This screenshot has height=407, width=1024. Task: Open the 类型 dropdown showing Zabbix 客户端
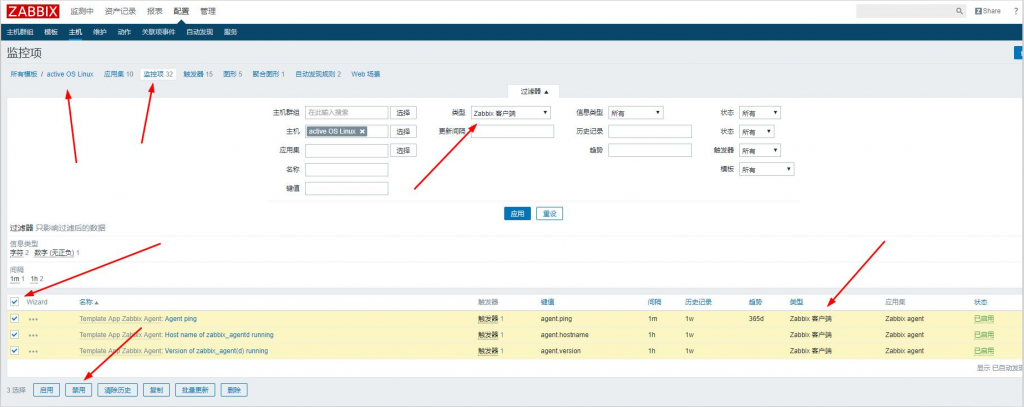click(x=511, y=113)
